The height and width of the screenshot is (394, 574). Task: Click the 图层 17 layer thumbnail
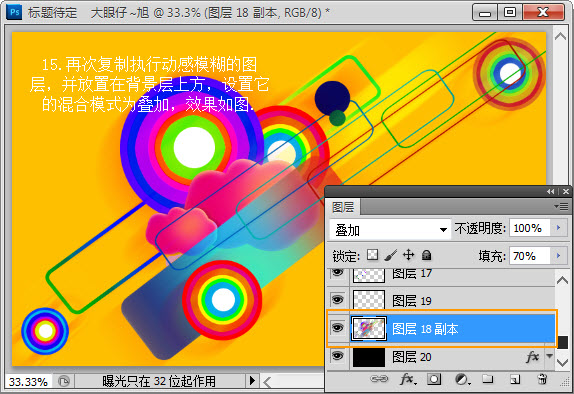click(369, 275)
